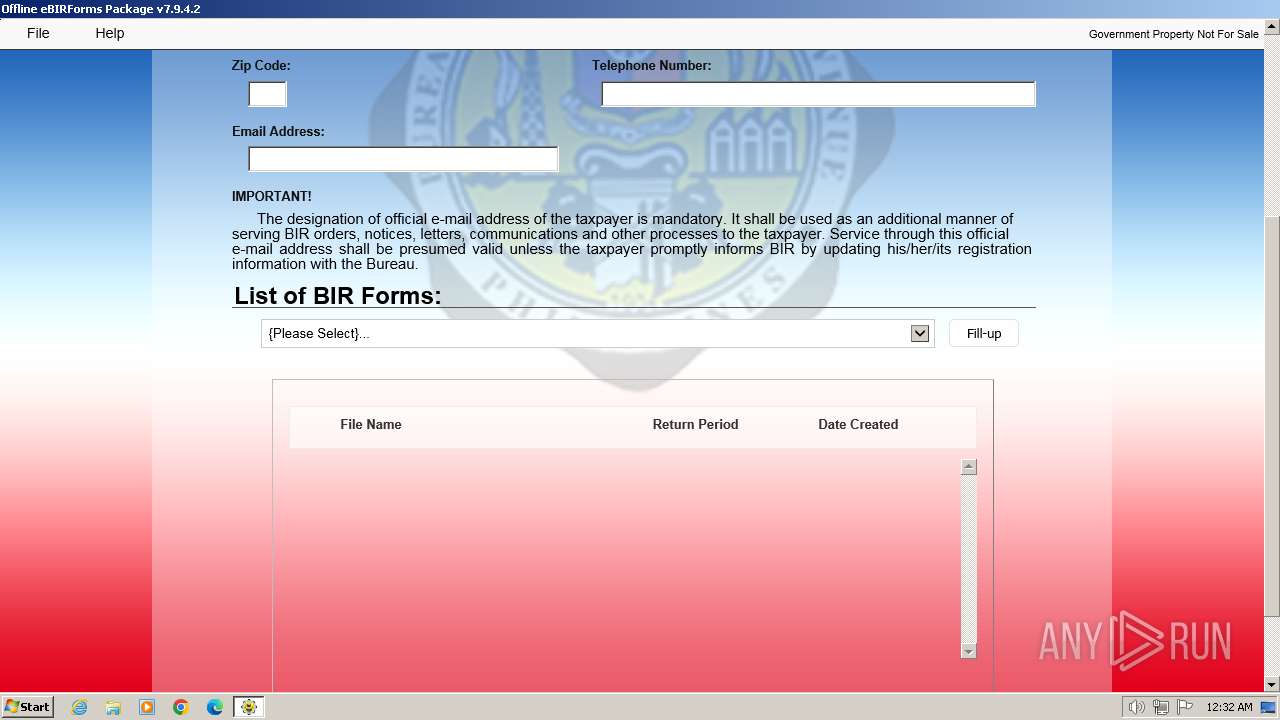Click the desktop peek tray icon
Screen dimensions: 1280x720
(1268, 707)
